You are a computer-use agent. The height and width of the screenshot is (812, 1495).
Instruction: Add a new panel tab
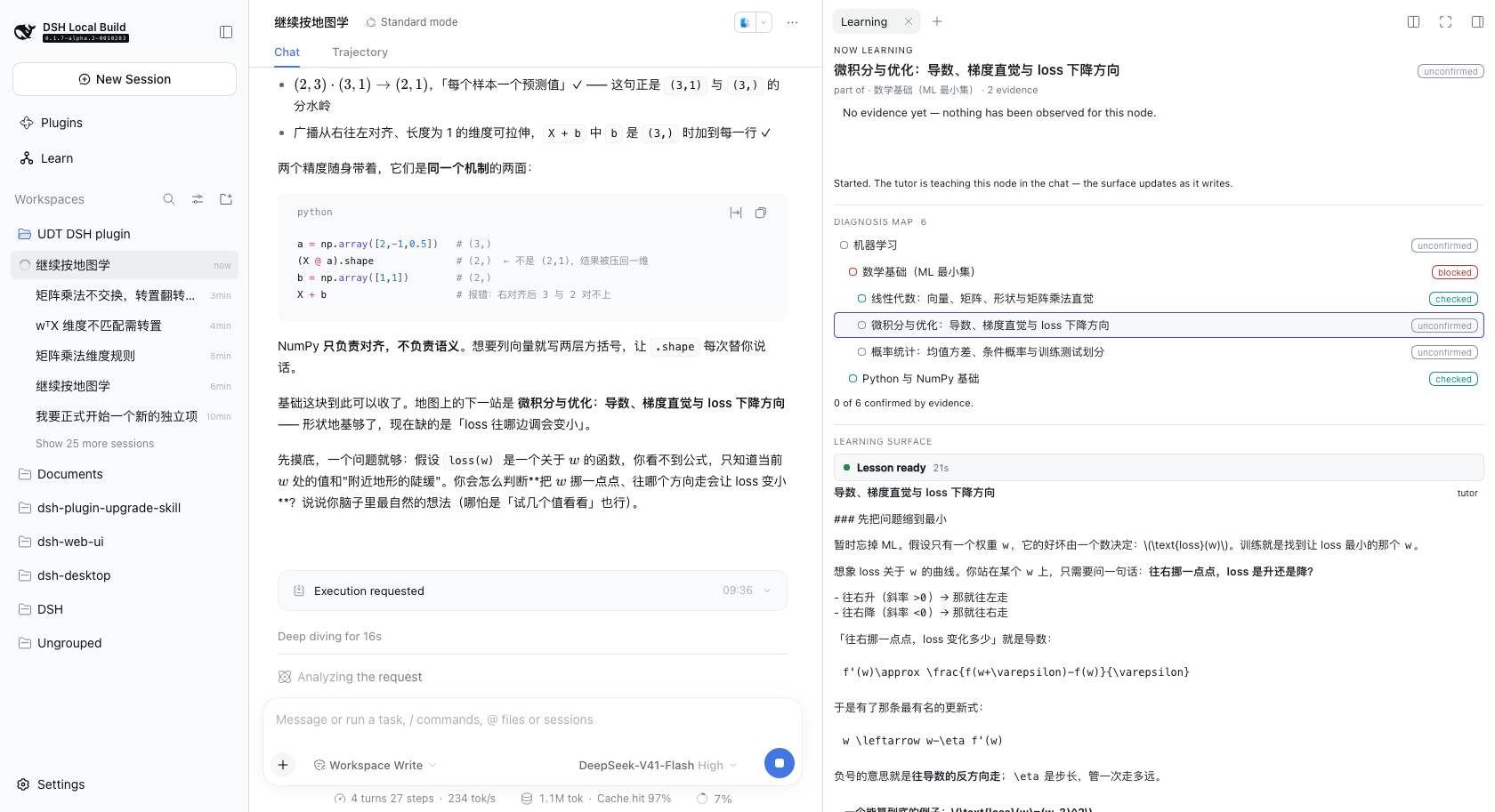937,21
